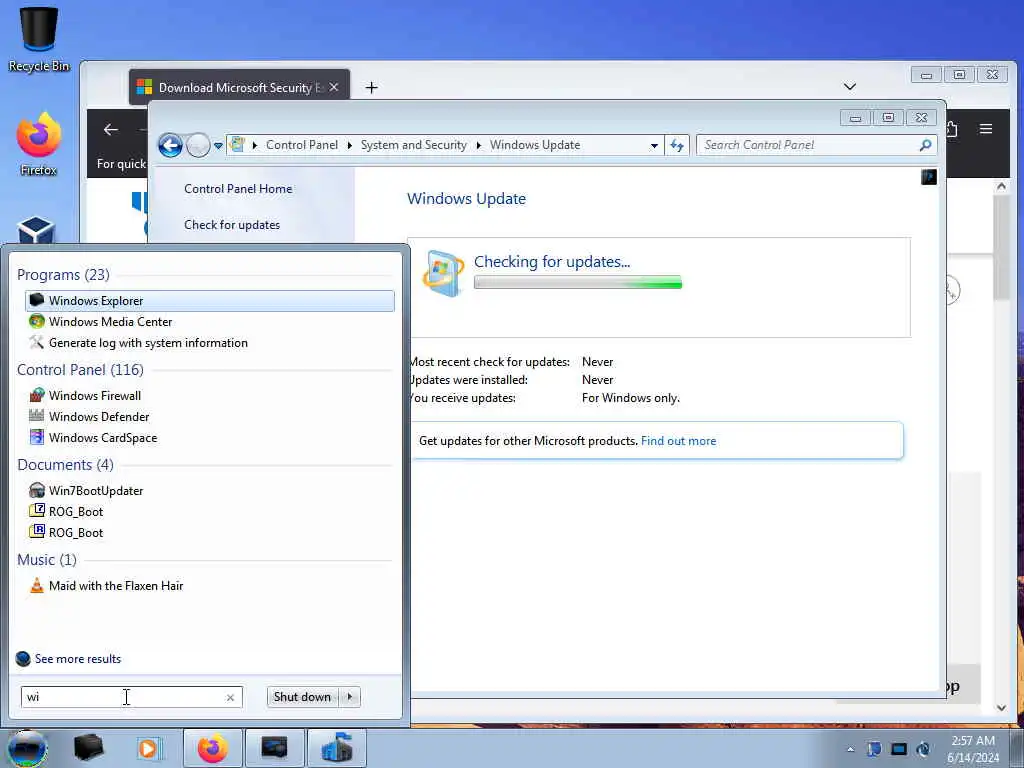This screenshot has width=1024, height=768.
Task: Expand arrow after System and Security breadcrumb
Action: [478, 145]
